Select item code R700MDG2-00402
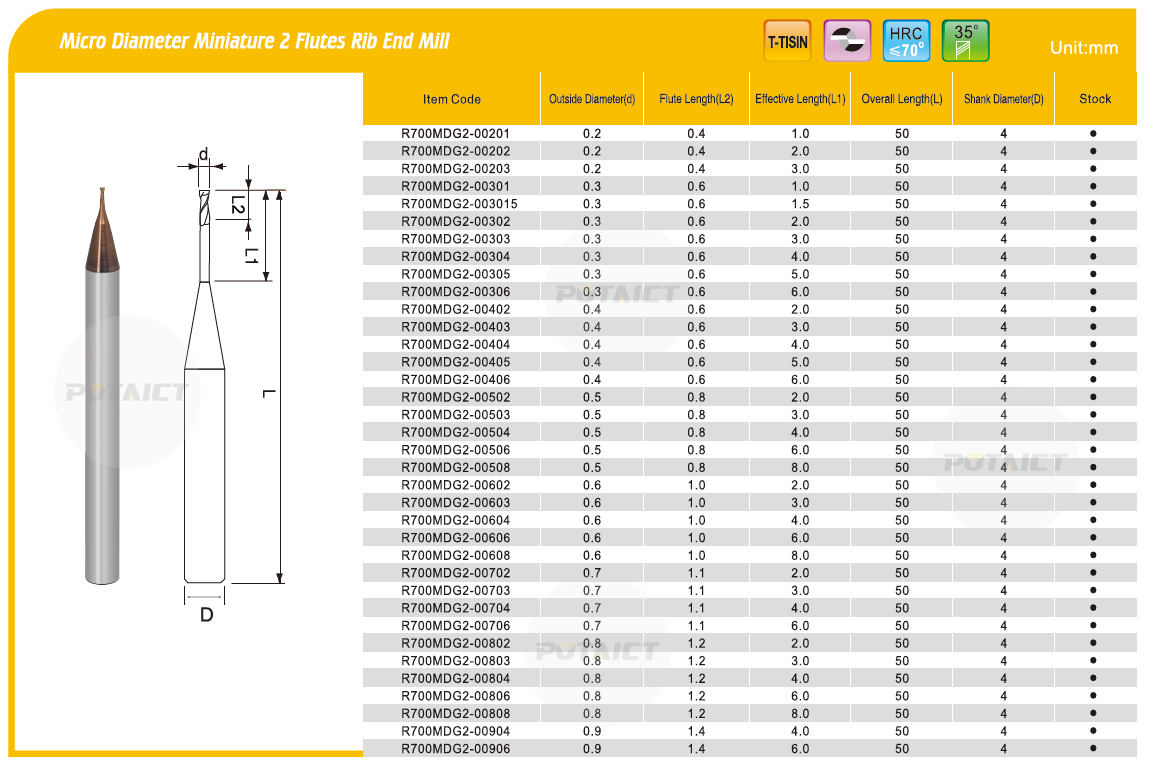 (455, 309)
